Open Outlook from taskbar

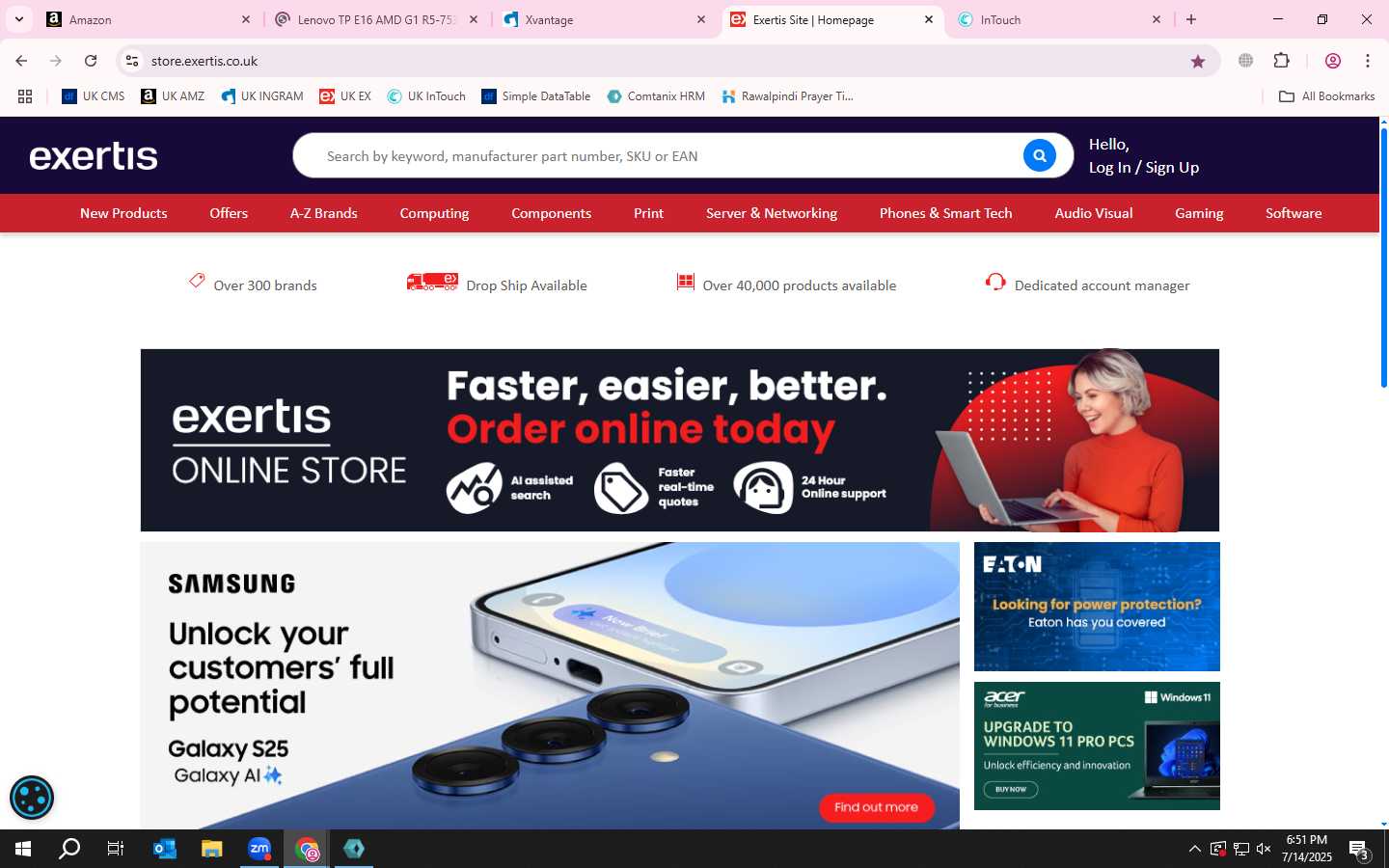[165, 849]
